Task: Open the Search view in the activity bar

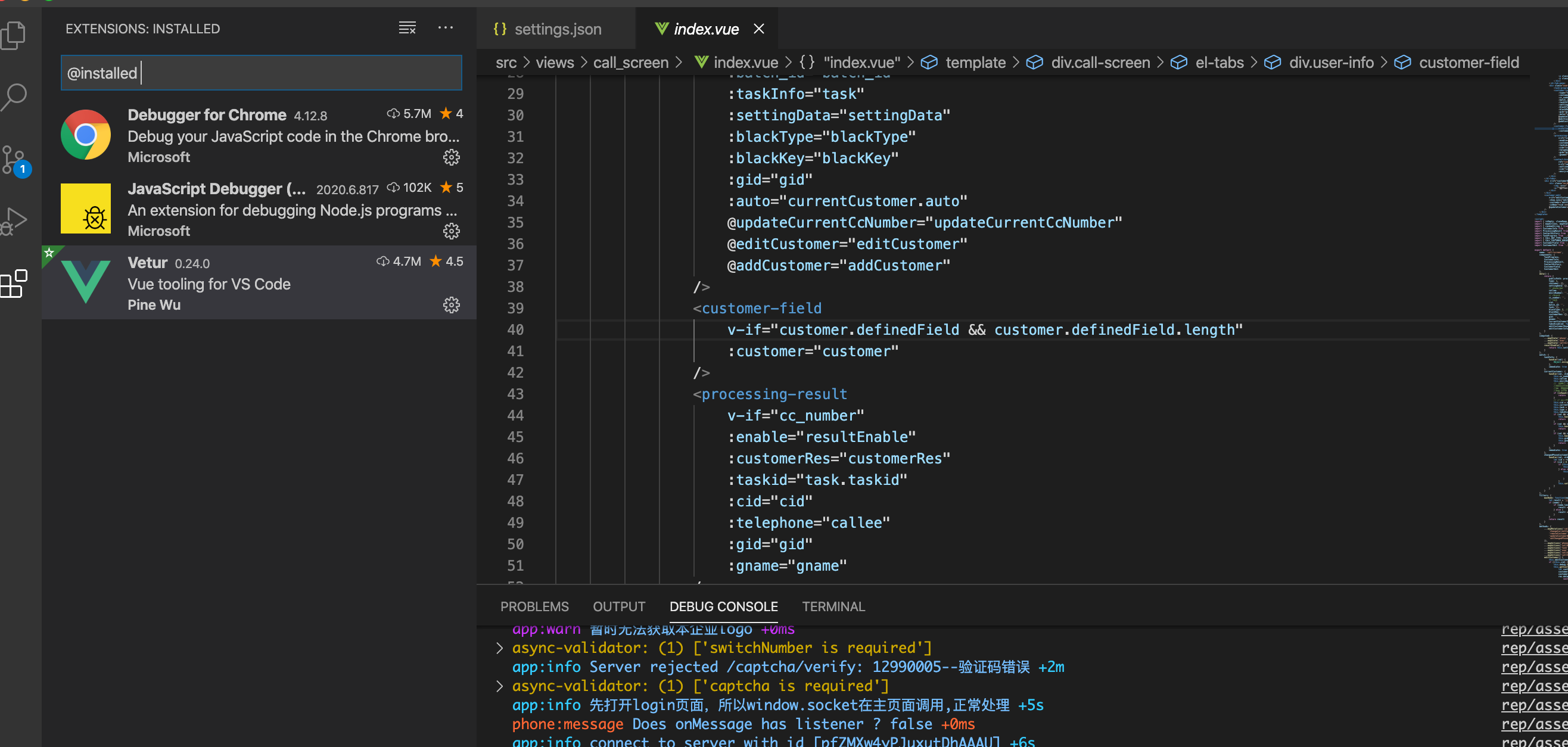Action: tap(15, 96)
